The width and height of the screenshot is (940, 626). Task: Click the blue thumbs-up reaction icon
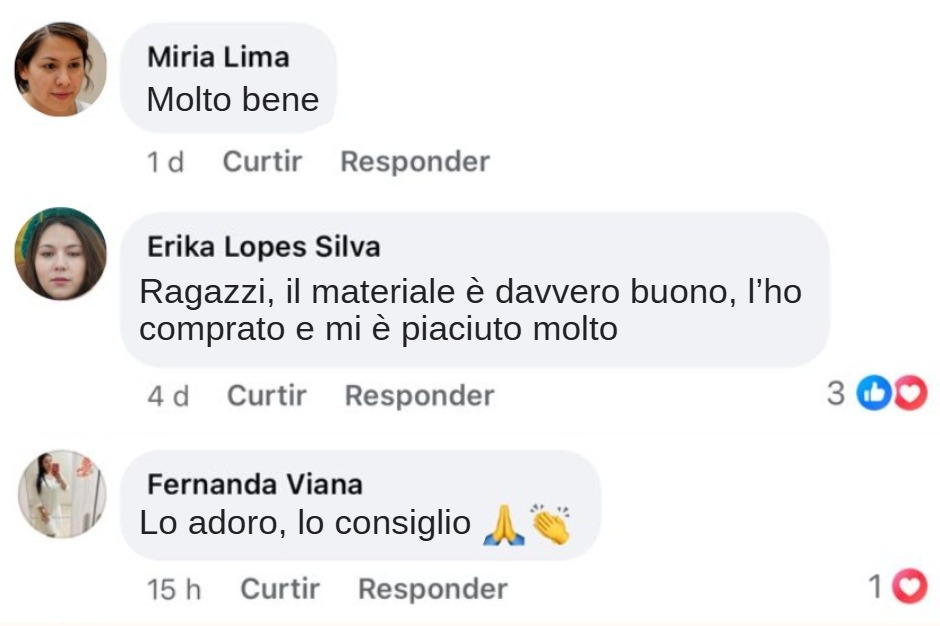click(x=874, y=393)
